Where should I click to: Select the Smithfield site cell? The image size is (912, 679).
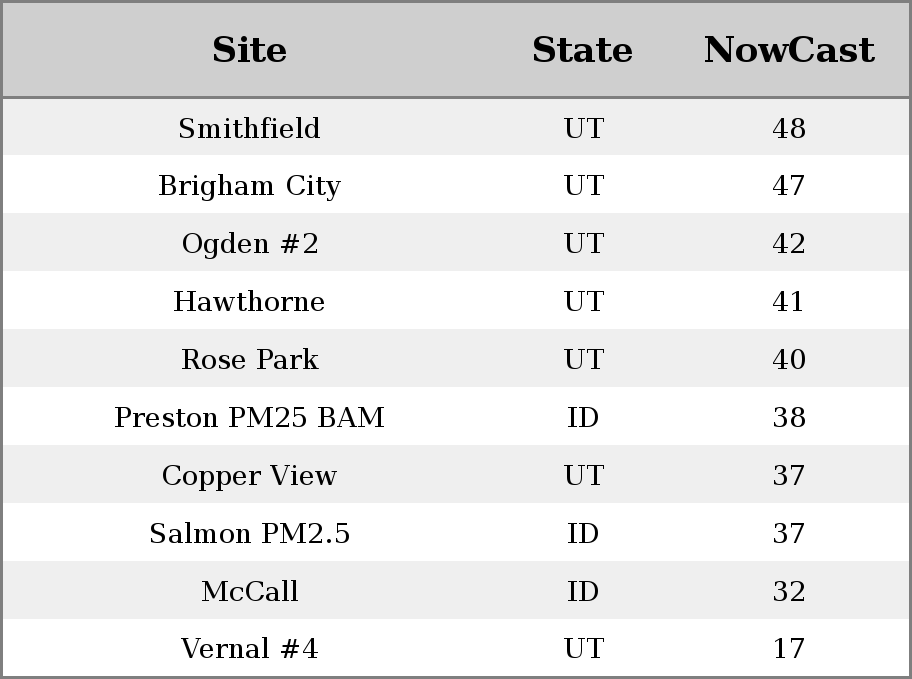point(249,128)
